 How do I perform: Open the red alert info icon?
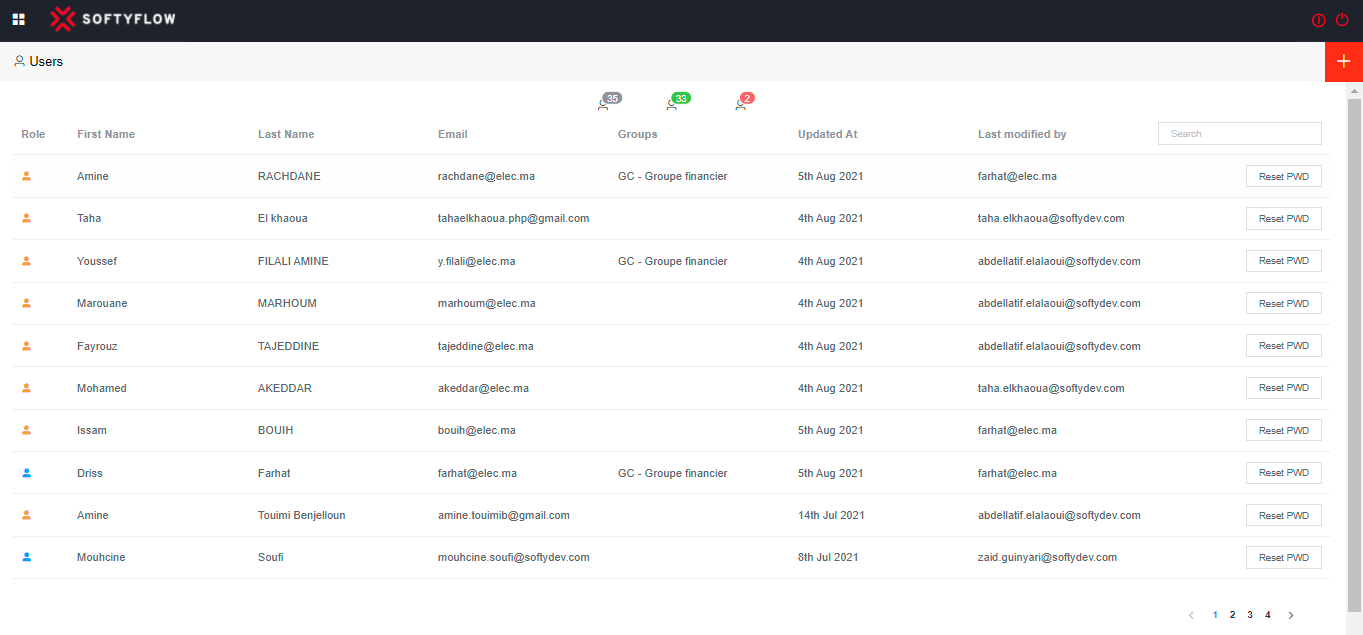(1319, 20)
